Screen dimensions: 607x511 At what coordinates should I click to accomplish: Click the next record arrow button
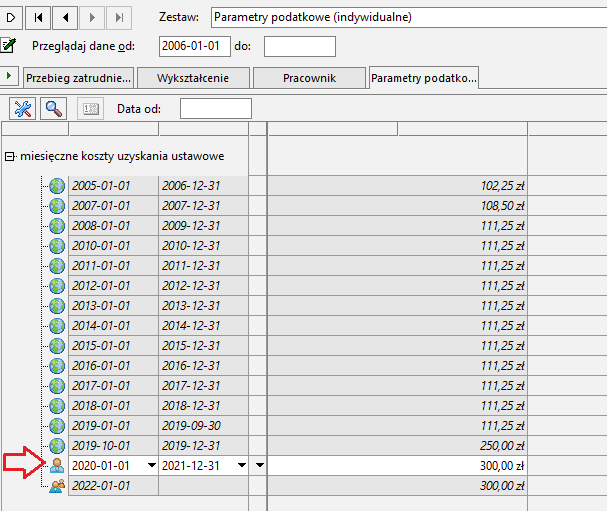pyautogui.click(x=92, y=17)
